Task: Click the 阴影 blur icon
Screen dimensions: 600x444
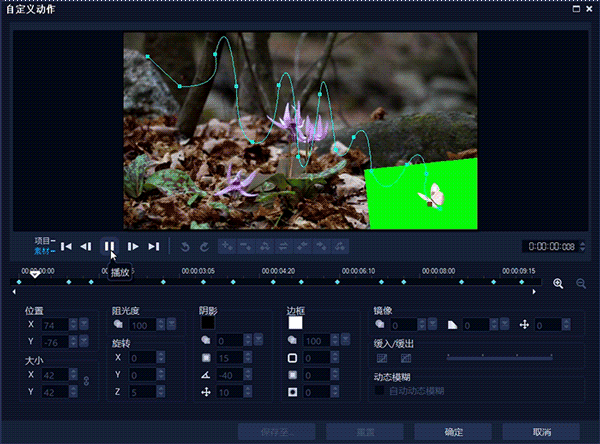Action: click(206, 358)
